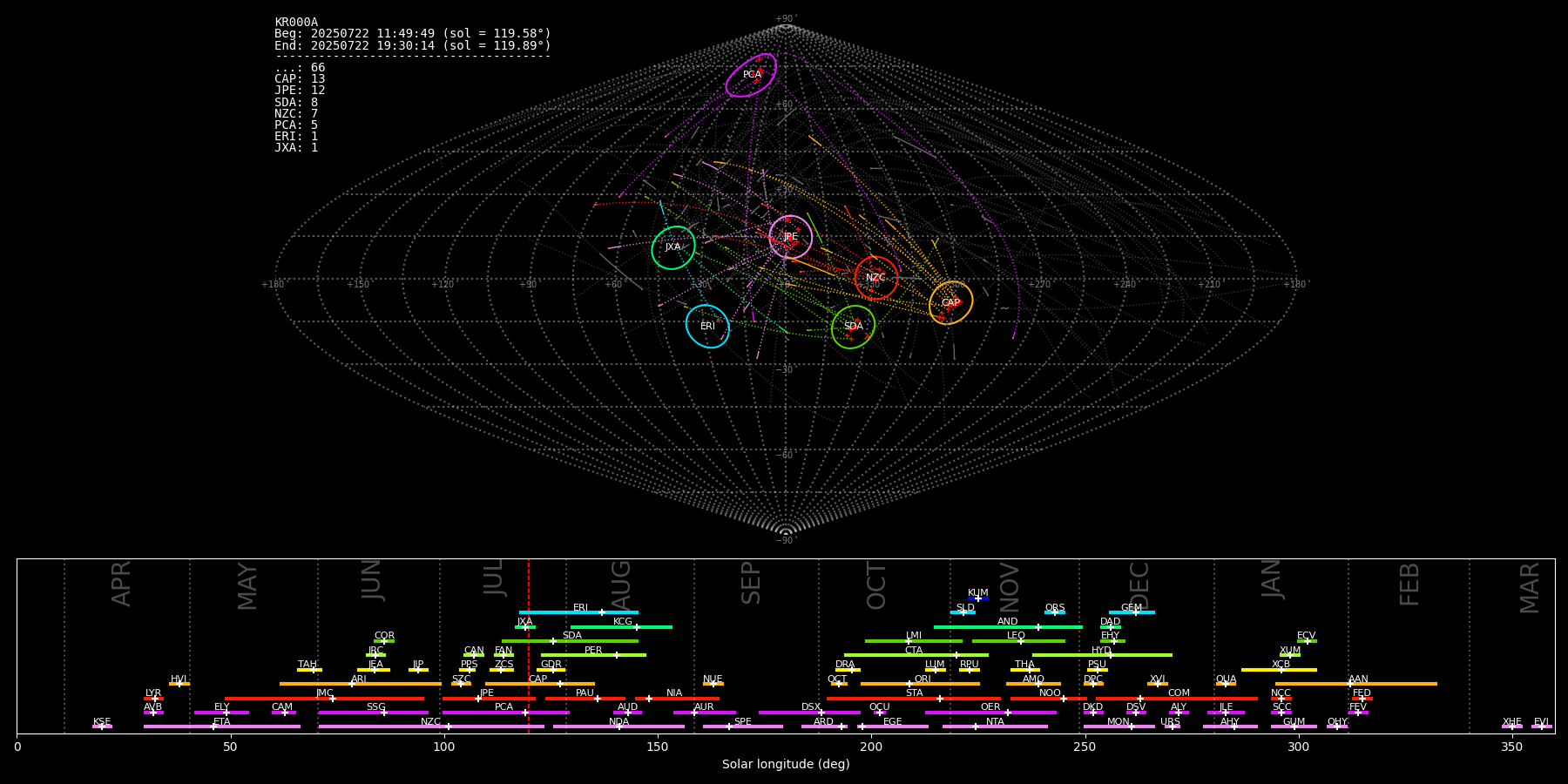Click the KSE shower label in timeline

coord(102,722)
